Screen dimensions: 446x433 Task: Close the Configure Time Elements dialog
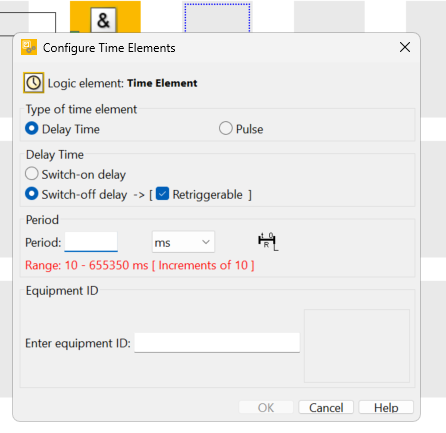(x=405, y=47)
